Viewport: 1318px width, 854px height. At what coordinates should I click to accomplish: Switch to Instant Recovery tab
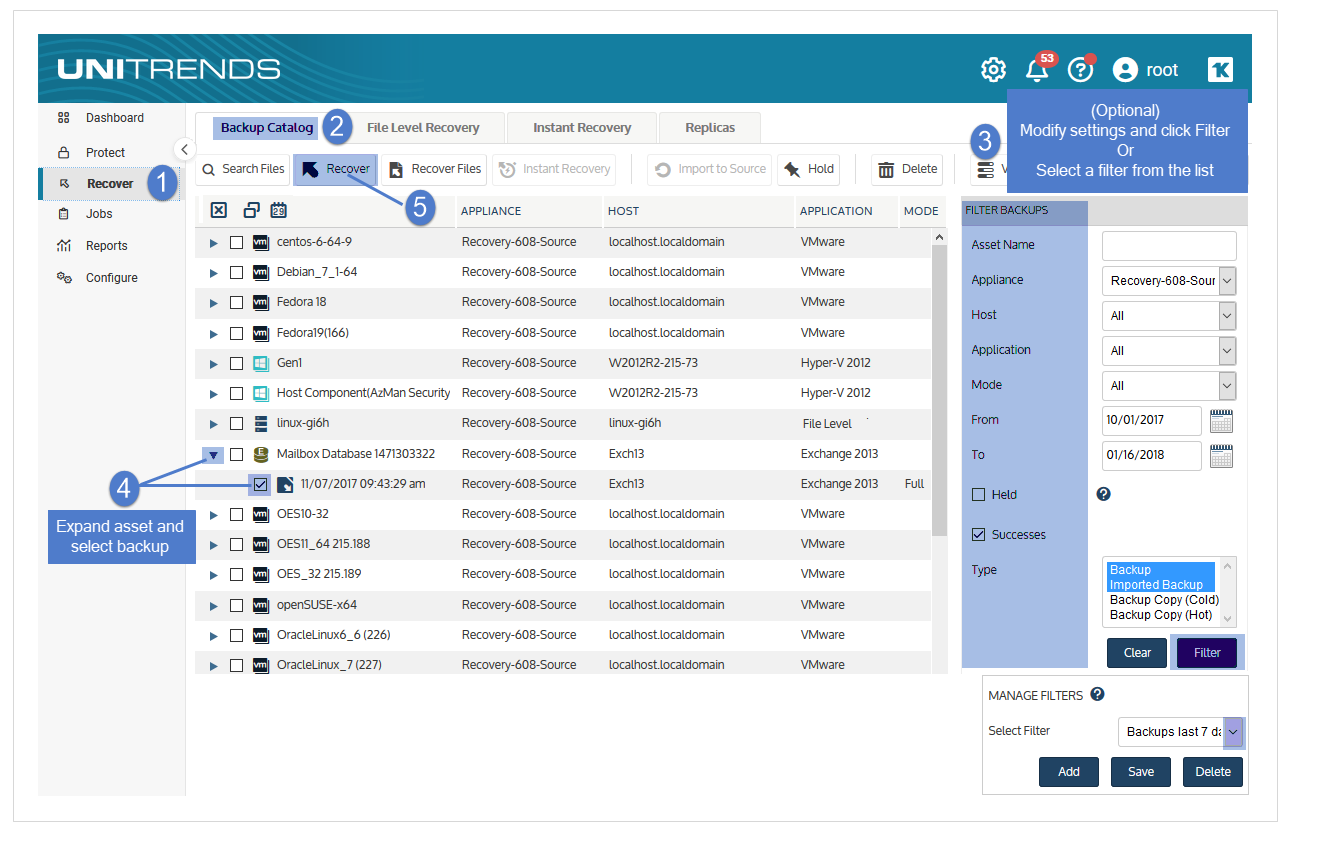(x=582, y=128)
